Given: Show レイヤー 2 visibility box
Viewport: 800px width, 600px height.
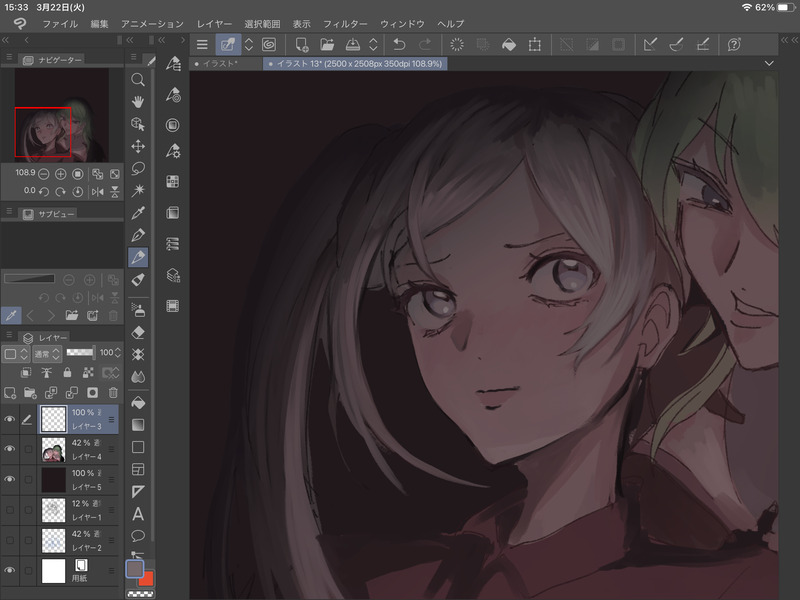Looking at the screenshot, I should pyautogui.click(x=9, y=540).
